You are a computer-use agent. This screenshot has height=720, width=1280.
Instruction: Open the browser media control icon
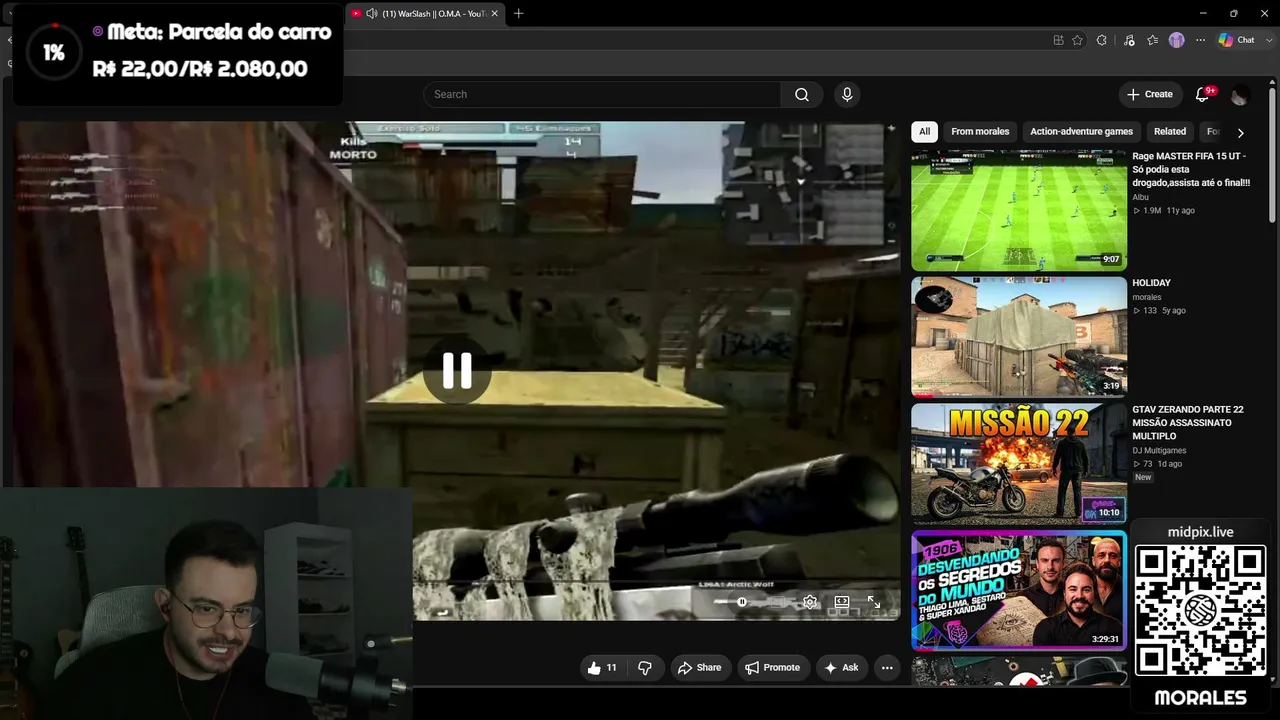(x=1129, y=40)
